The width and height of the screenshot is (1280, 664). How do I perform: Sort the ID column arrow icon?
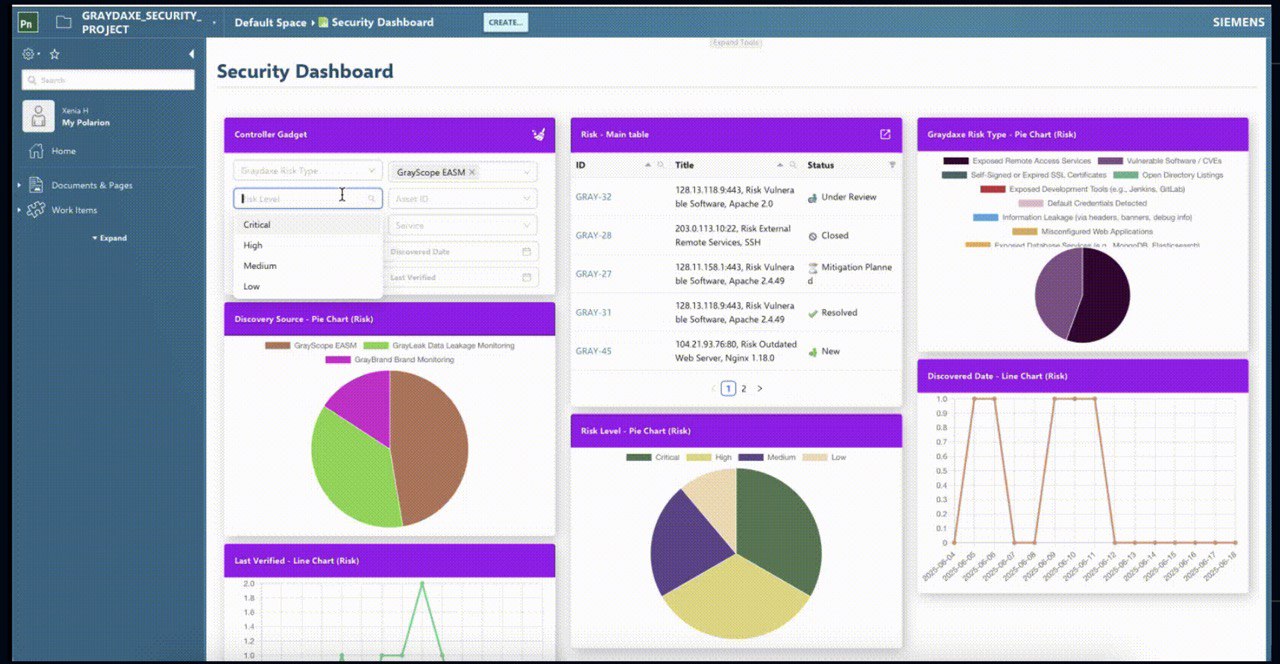click(647, 165)
